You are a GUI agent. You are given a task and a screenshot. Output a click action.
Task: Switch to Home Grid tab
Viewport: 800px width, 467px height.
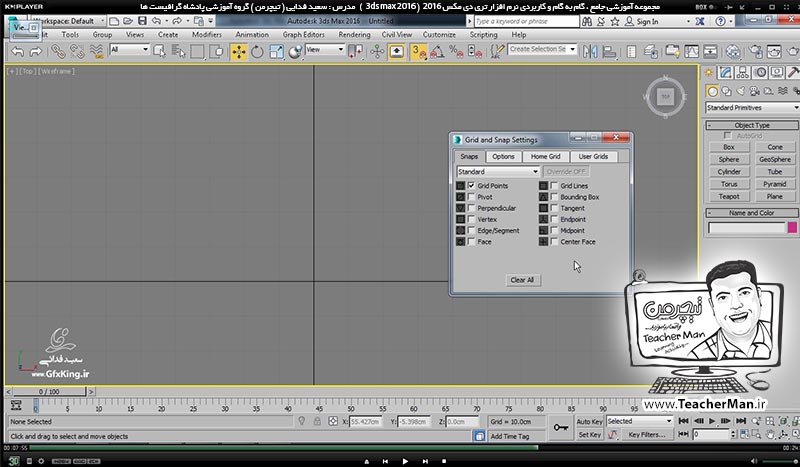(x=545, y=157)
